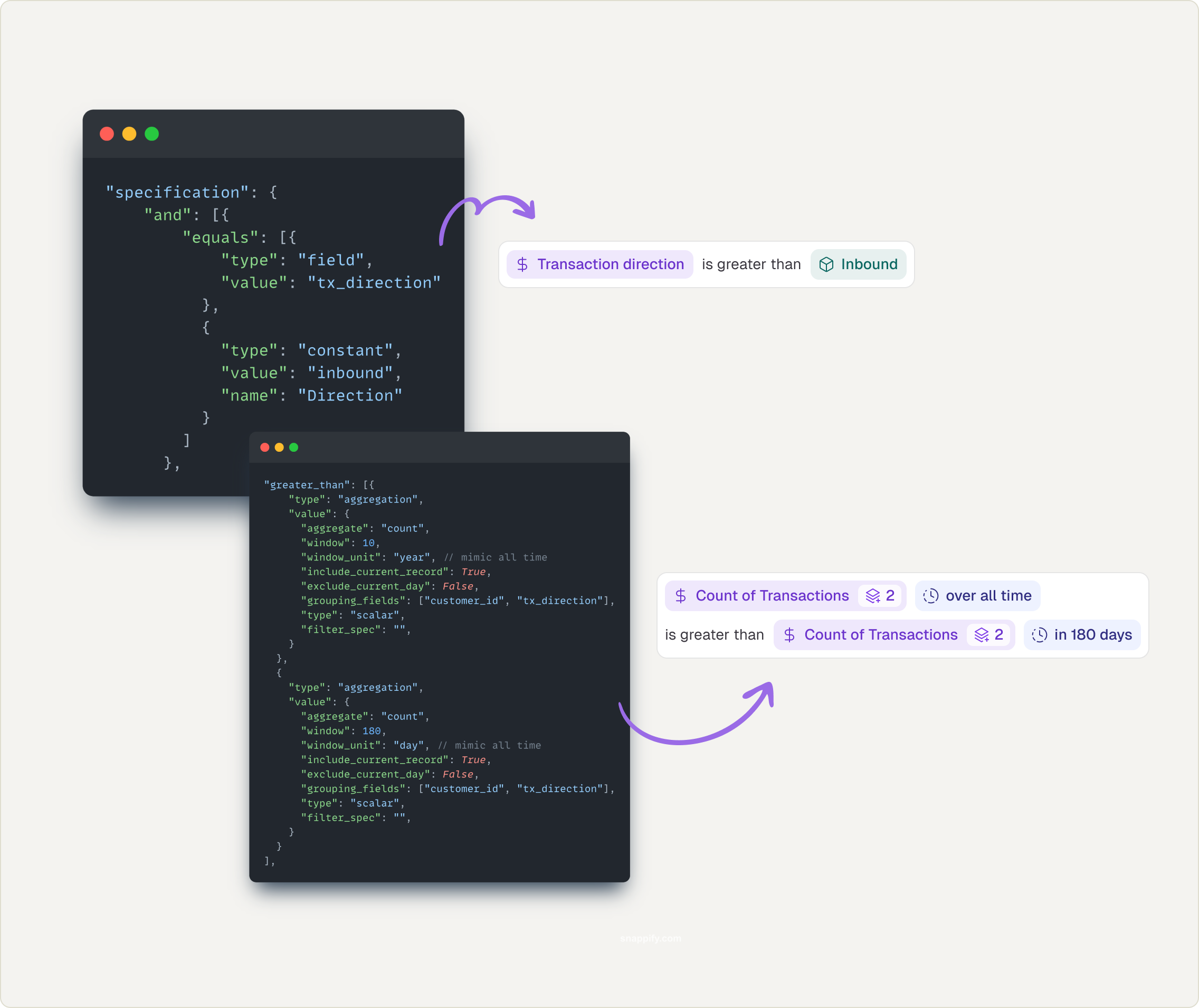Click the red close dot of the greater_than code window
Viewport: 1199px width, 1008px height.
point(264,448)
